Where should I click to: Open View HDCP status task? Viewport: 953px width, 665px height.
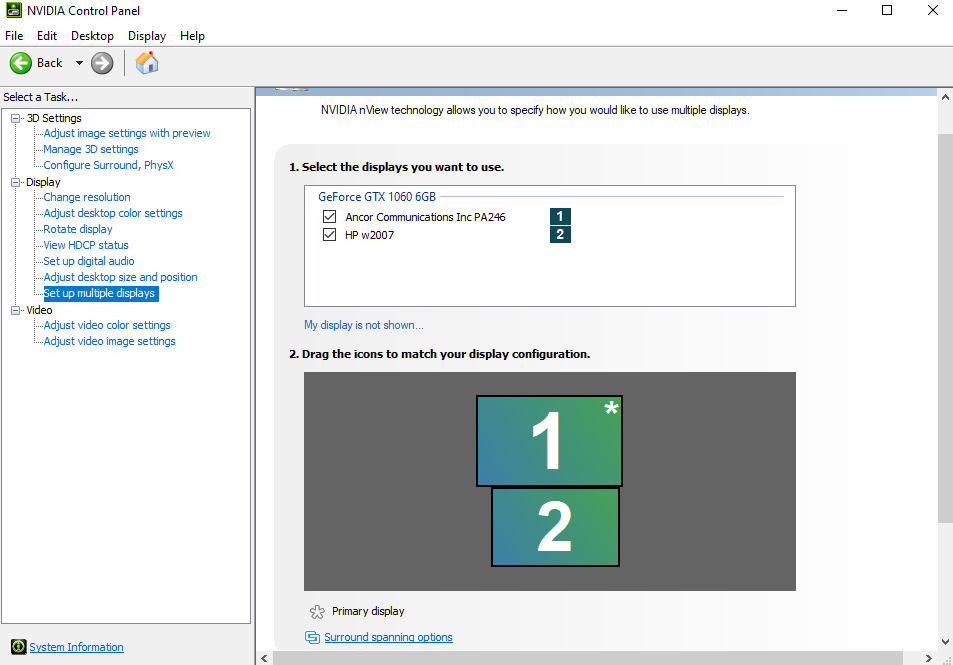pyautogui.click(x=86, y=245)
